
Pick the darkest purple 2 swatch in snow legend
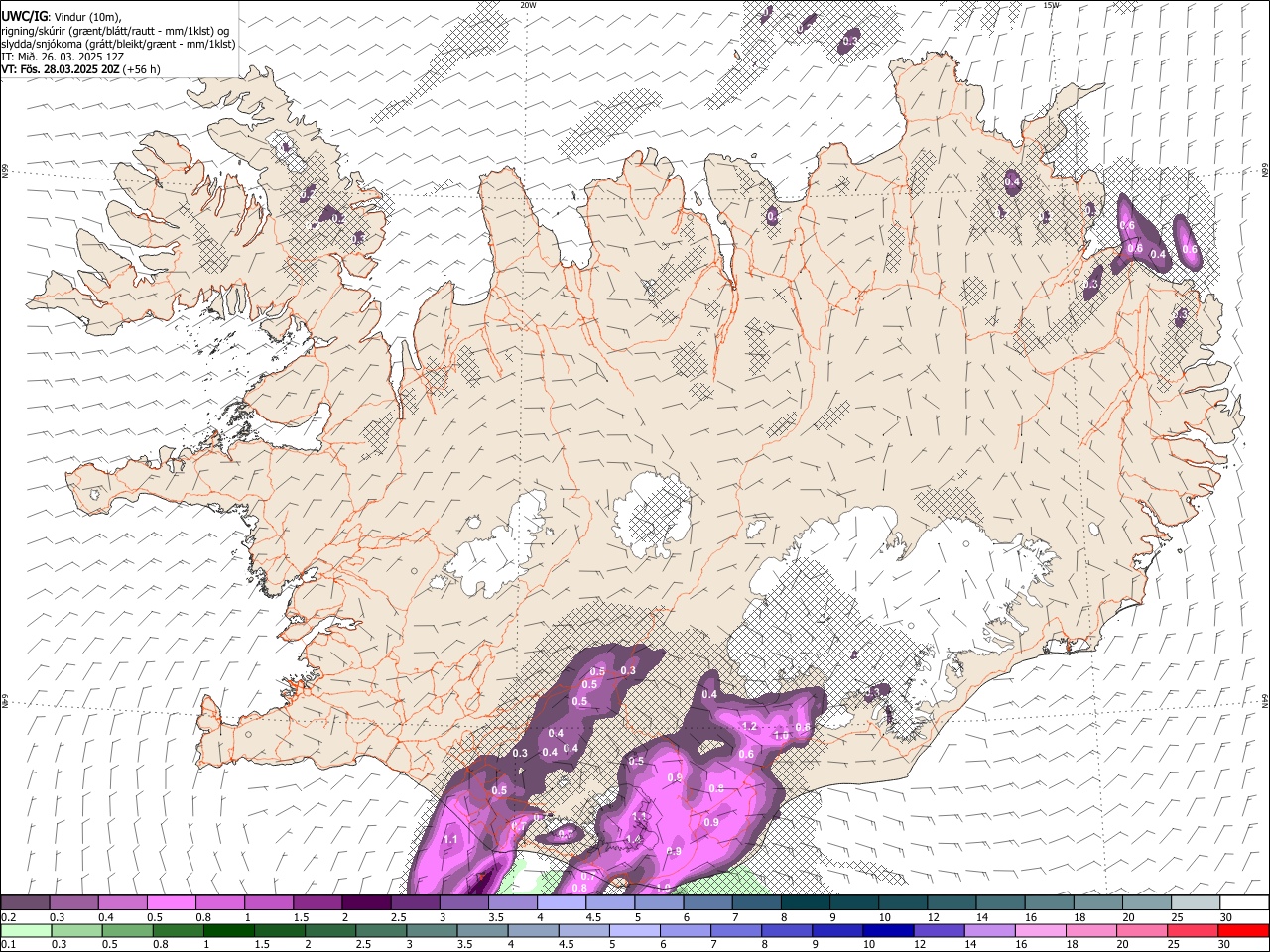tap(366, 903)
